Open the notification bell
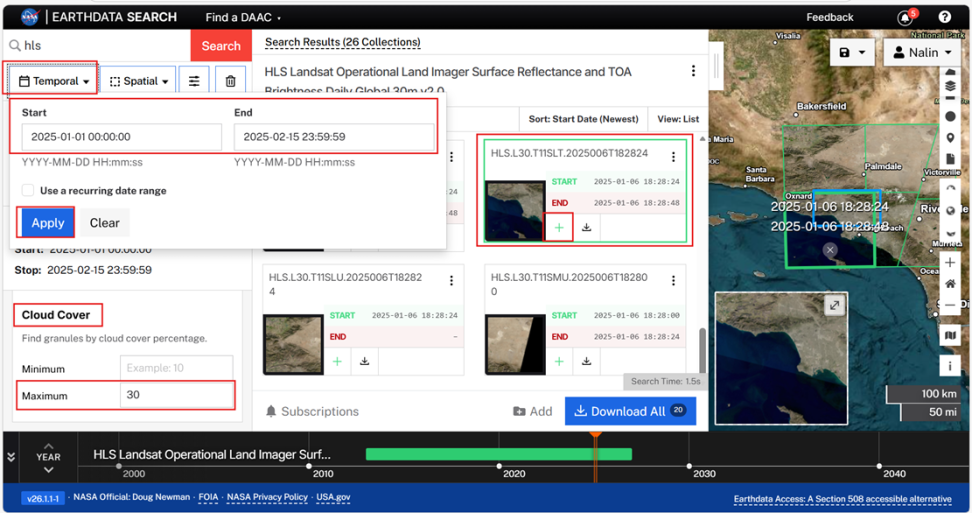Viewport: 972px width, 513px height. coord(905,17)
